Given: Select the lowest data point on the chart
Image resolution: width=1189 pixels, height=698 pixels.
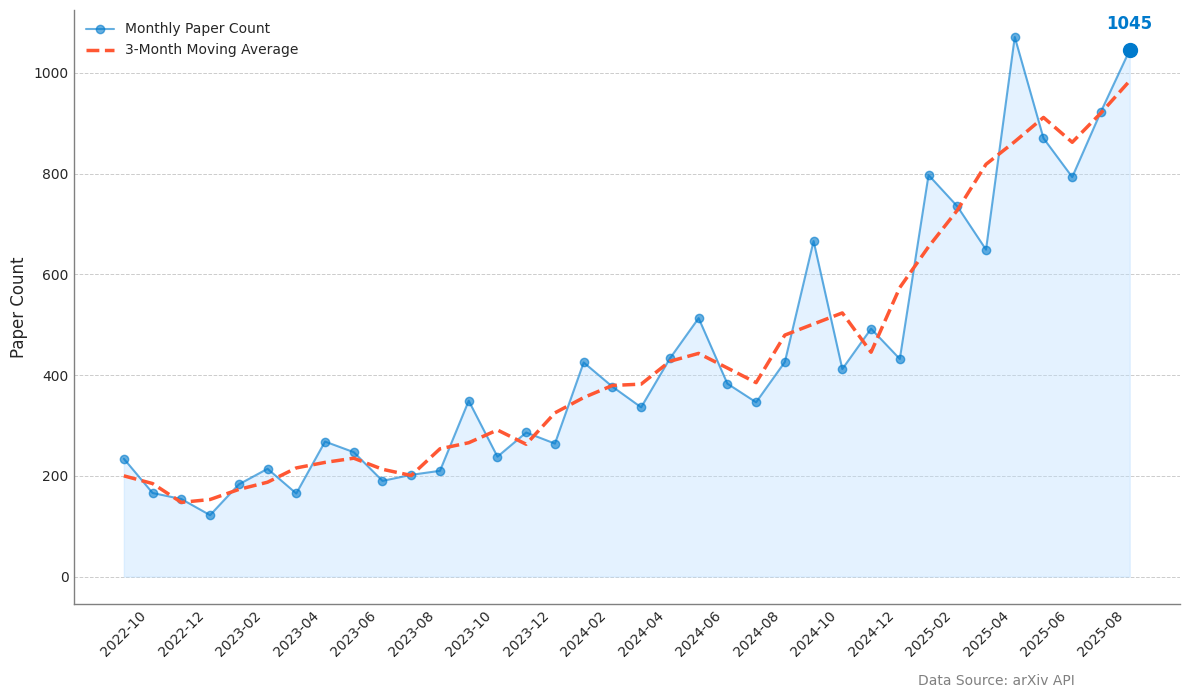Looking at the screenshot, I should (210, 515).
